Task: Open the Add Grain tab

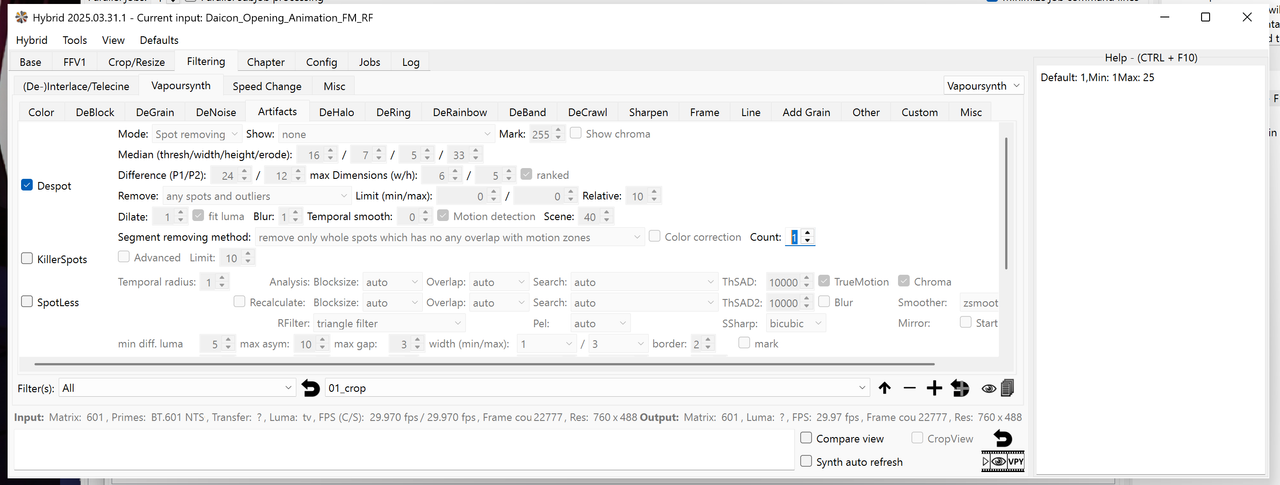Action: 806,112
